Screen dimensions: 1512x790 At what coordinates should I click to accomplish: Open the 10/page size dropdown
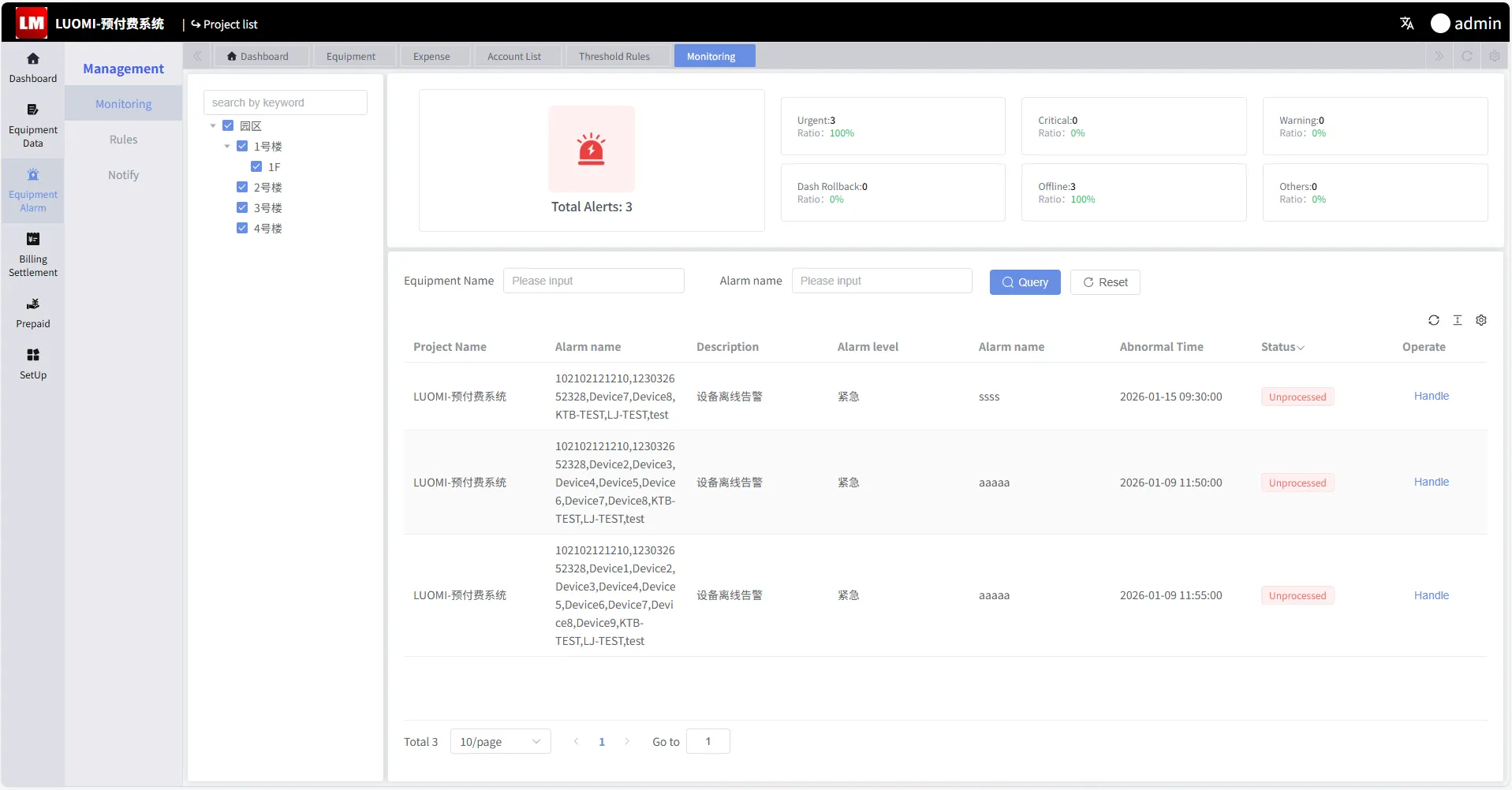click(500, 742)
